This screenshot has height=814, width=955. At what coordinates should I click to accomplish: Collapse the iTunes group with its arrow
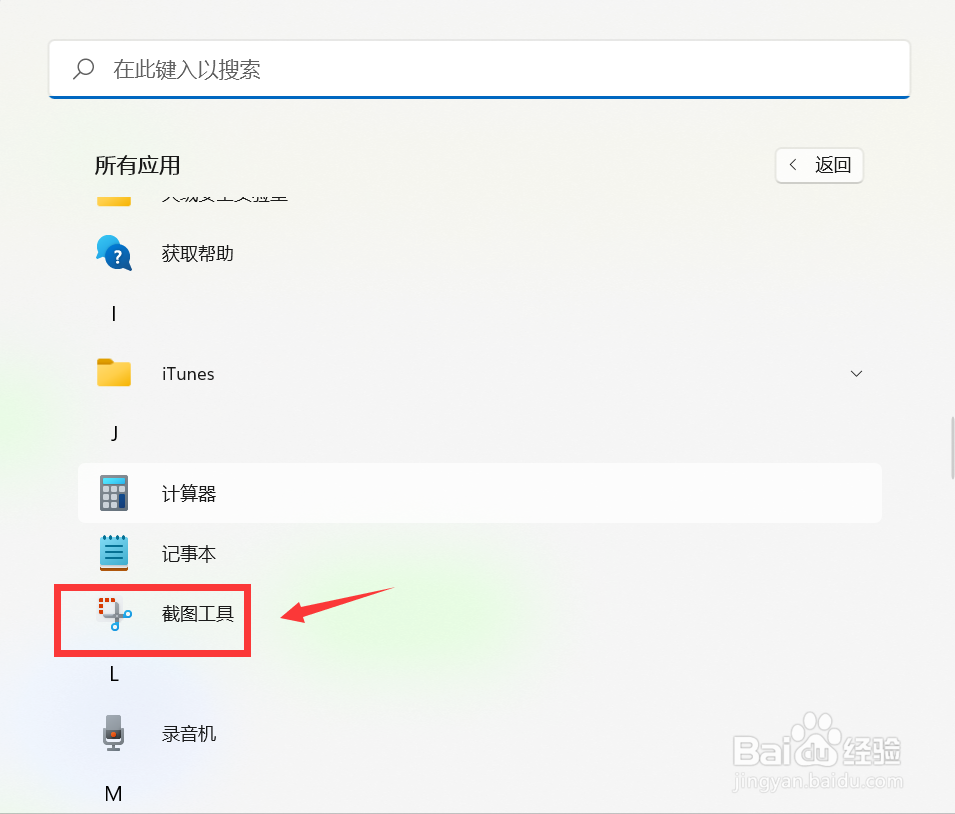[x=856, y=373]
